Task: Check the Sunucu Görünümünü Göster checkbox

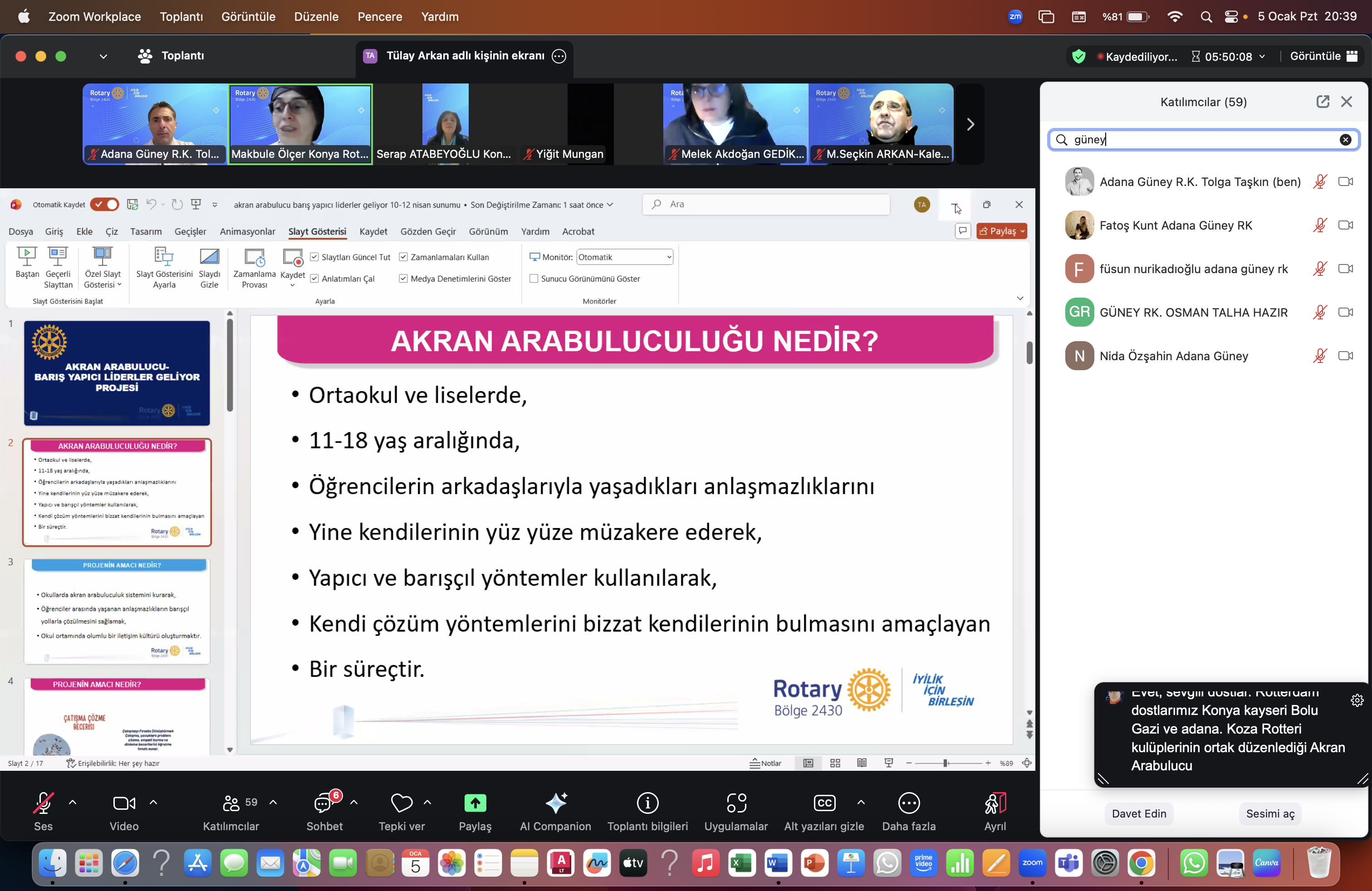Action: 534,279
